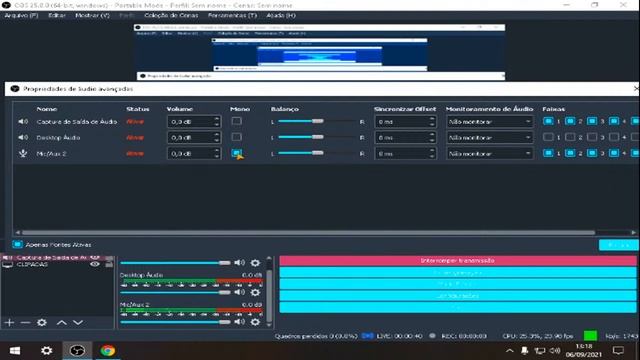Open source properties gear in sources toolbar
640x360 pixels.
tap(42, 322)
